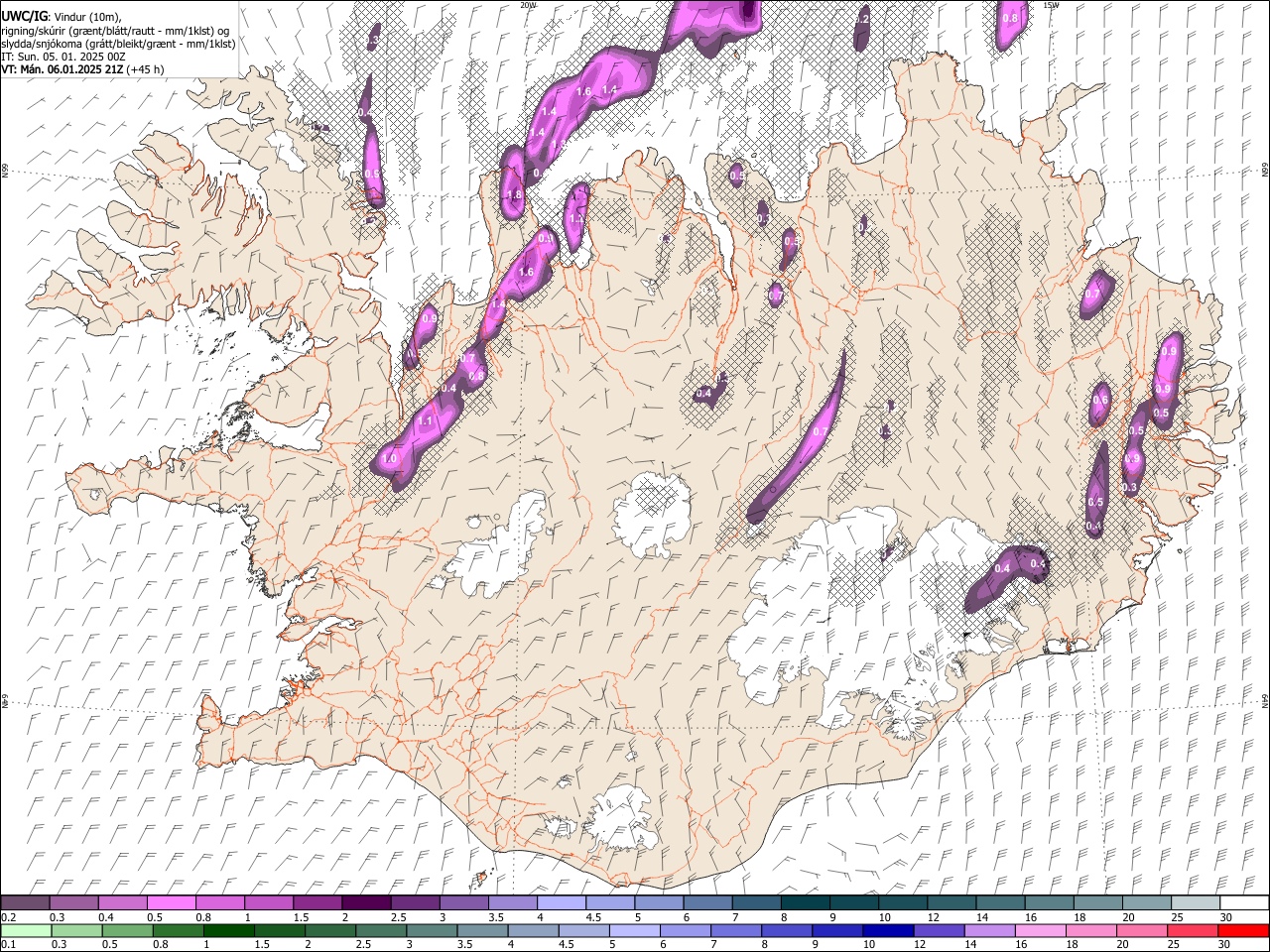This screenshot has width=1270, height=952.
Task: Pick the snow-scale swatch starting at 0.2
Action: 25,902
